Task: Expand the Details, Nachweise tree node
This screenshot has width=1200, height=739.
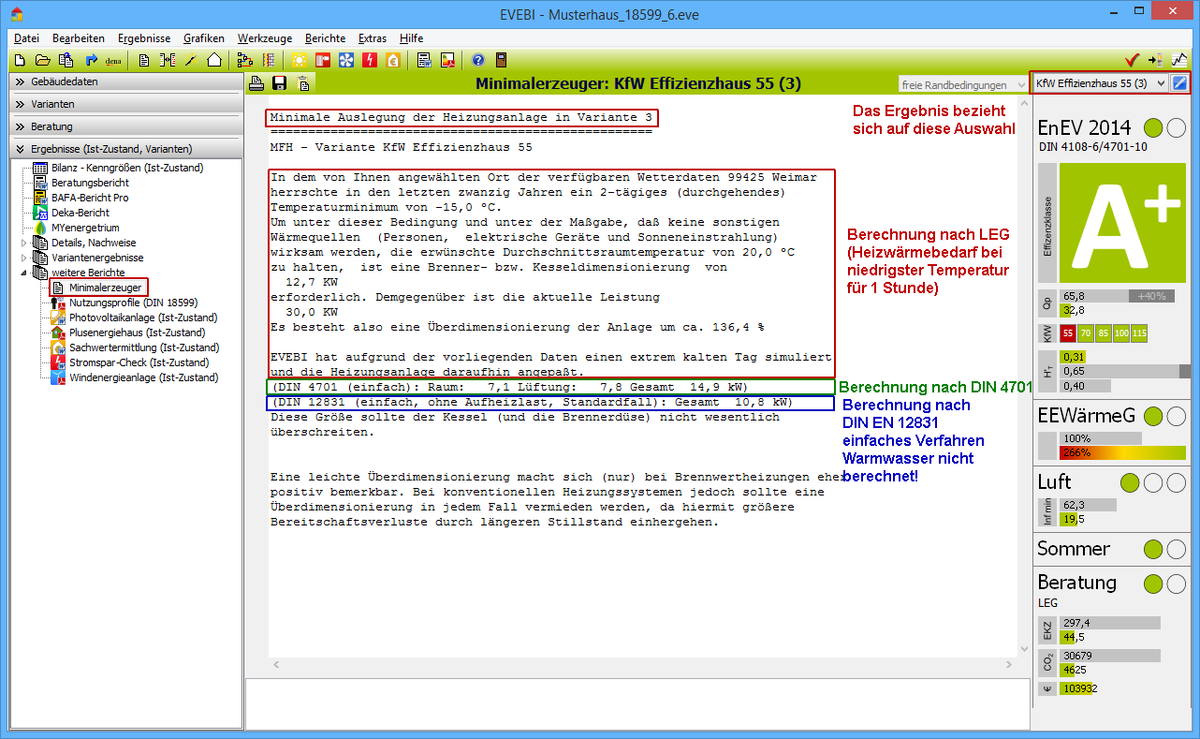Action: pos(24,243)
